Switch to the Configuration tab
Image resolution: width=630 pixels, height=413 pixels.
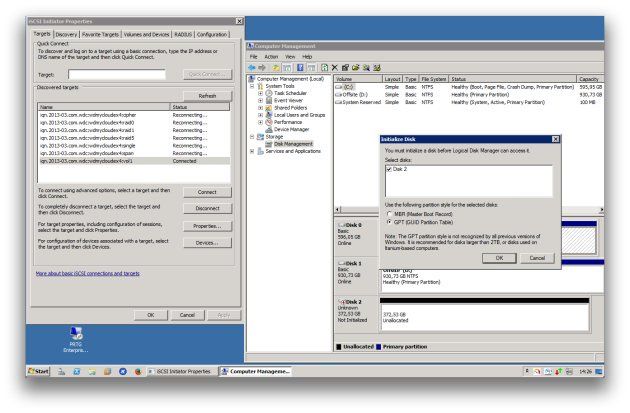(x=212, y=35)
